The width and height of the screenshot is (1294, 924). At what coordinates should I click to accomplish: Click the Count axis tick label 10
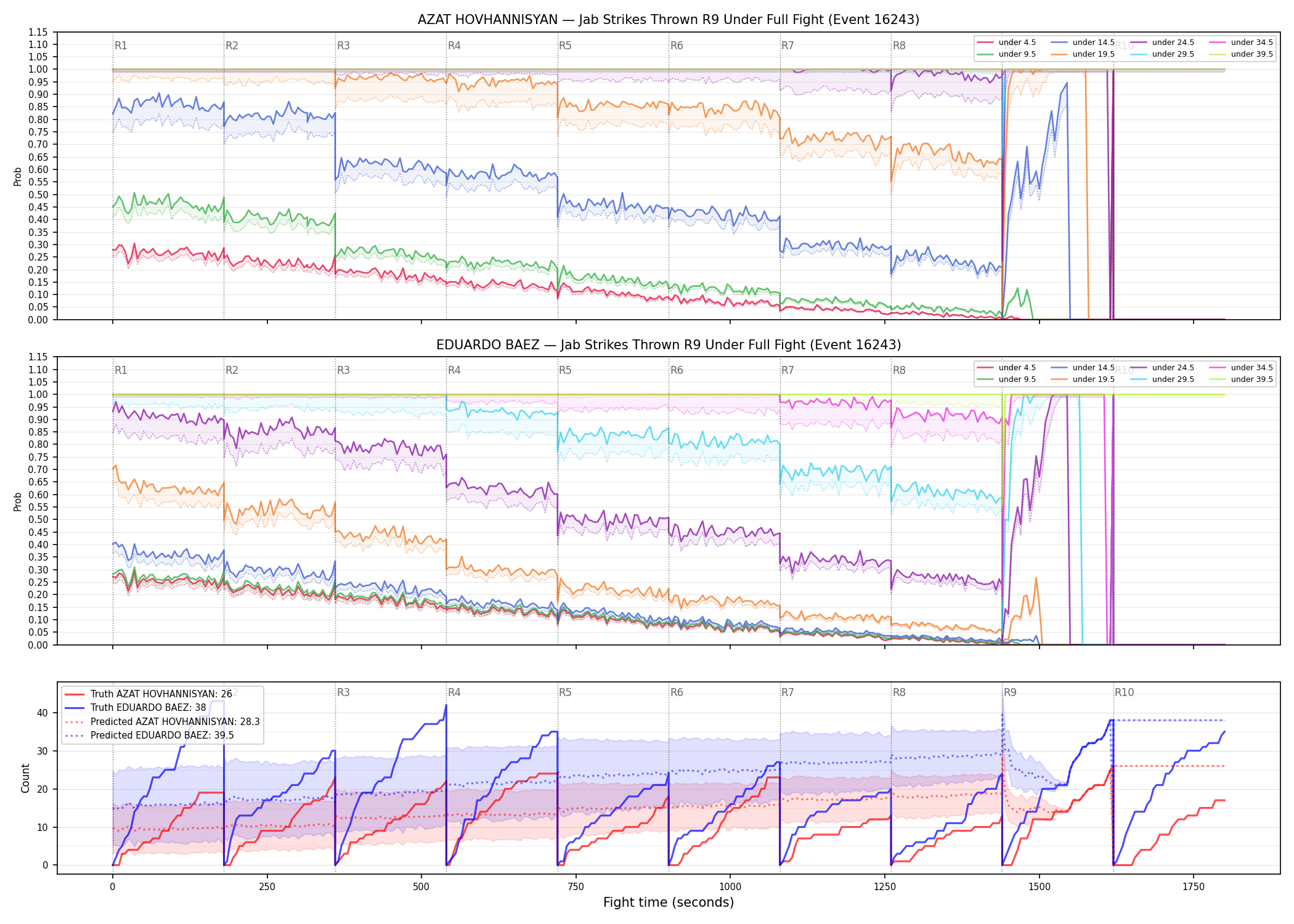point(43,827)
